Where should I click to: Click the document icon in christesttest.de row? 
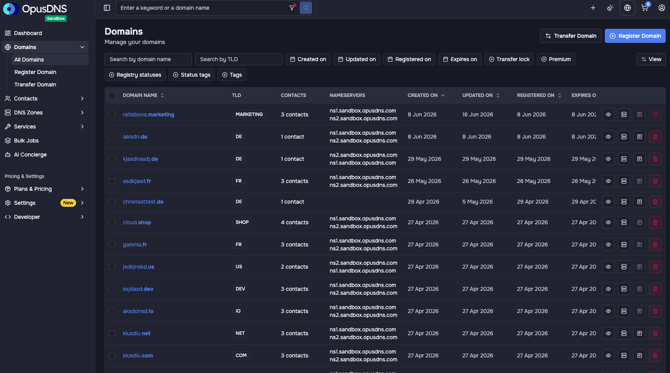(x=640, y=202)
